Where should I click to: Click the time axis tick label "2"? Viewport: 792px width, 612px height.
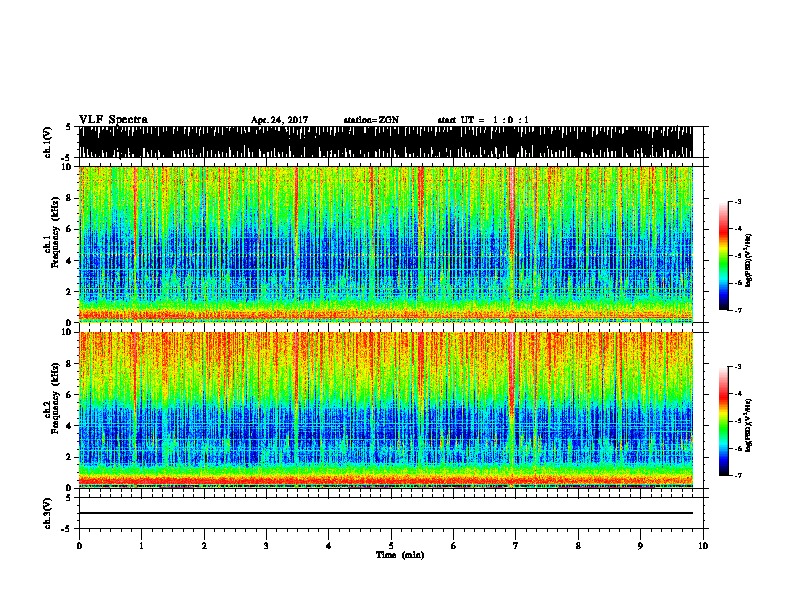(204, 546)
